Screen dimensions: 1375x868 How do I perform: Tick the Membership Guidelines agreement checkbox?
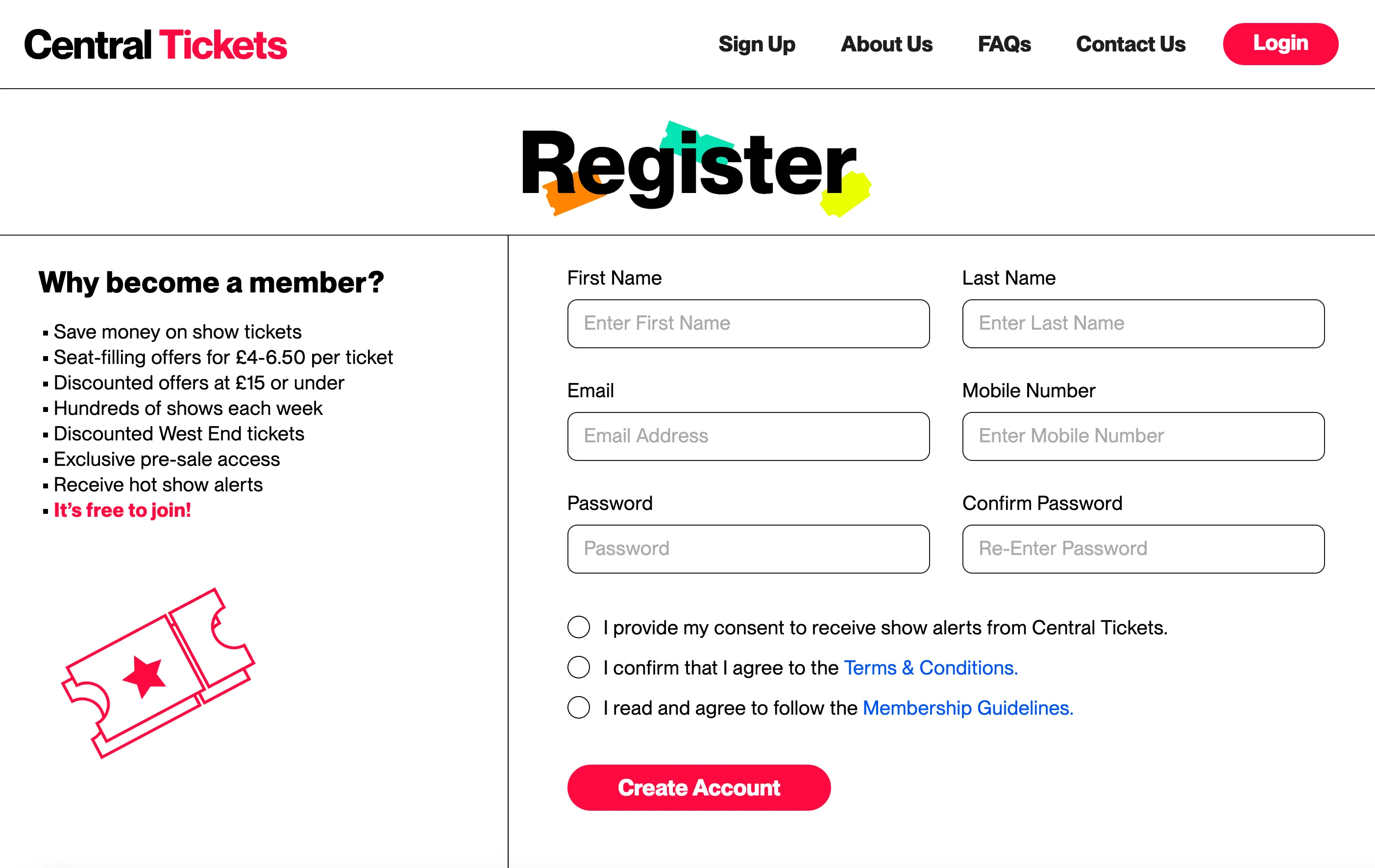(x=578, y=708)
